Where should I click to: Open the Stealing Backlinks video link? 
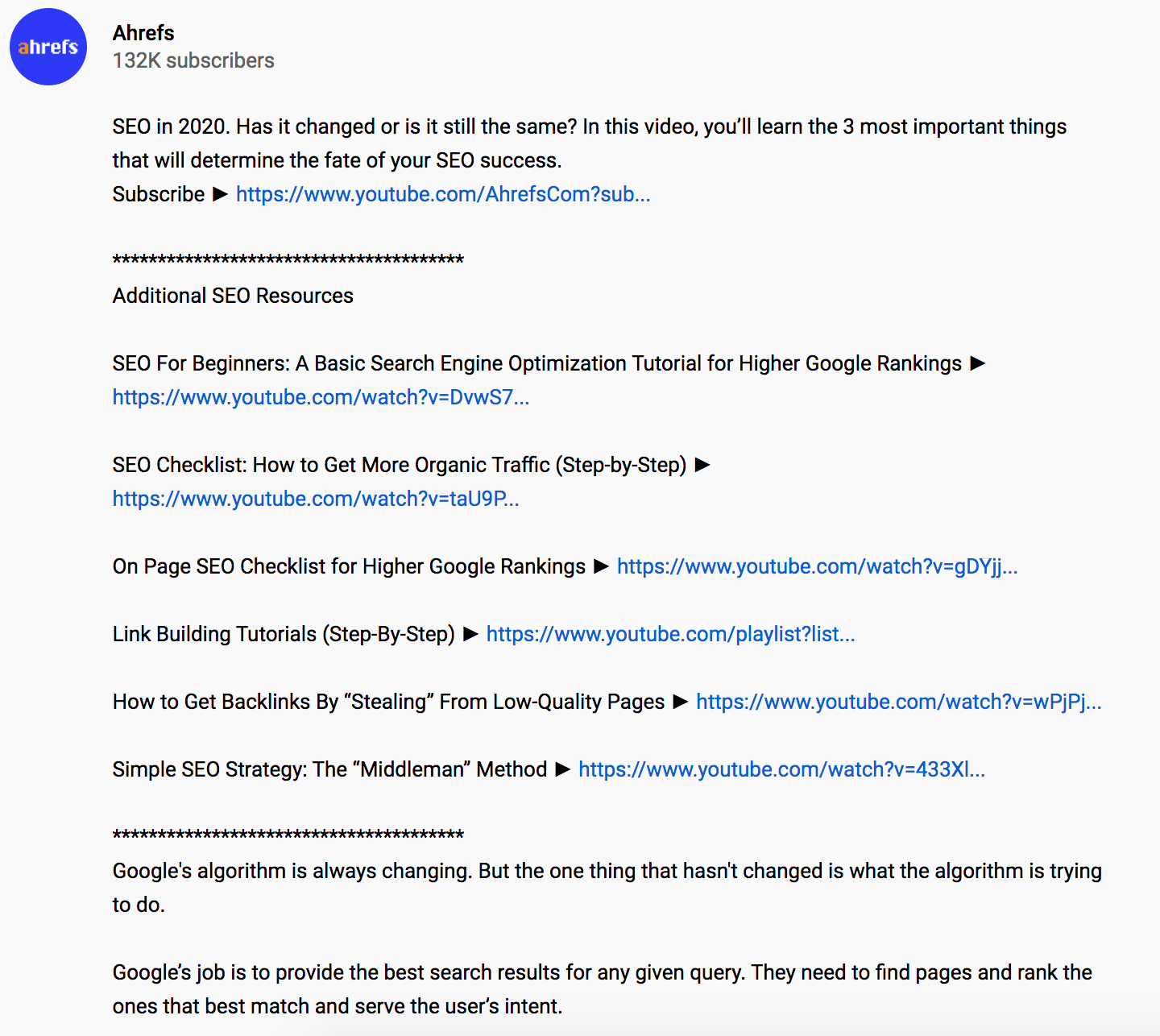[x=898, y=702]
